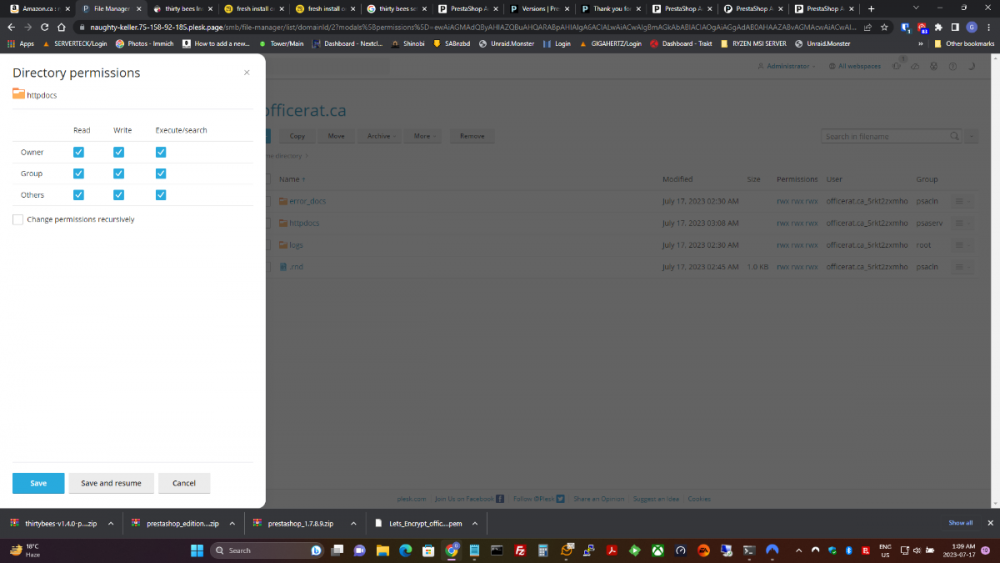1000x563 pixels.
Task: Cancel the permissions dialog
Action: point(184,483)
